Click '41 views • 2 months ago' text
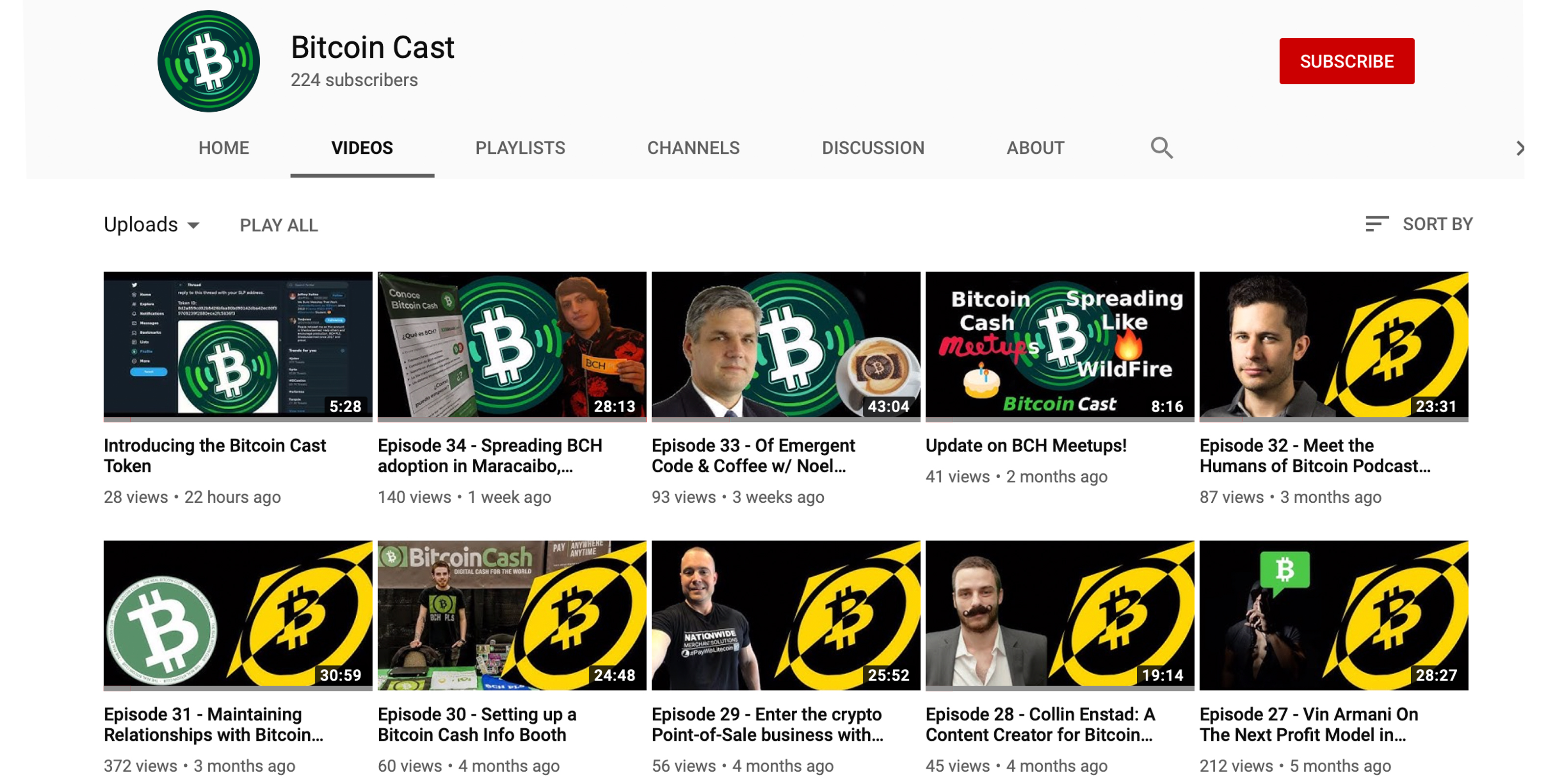The height and width of the screenshot is (784, 1568). tap(1017, 477)
